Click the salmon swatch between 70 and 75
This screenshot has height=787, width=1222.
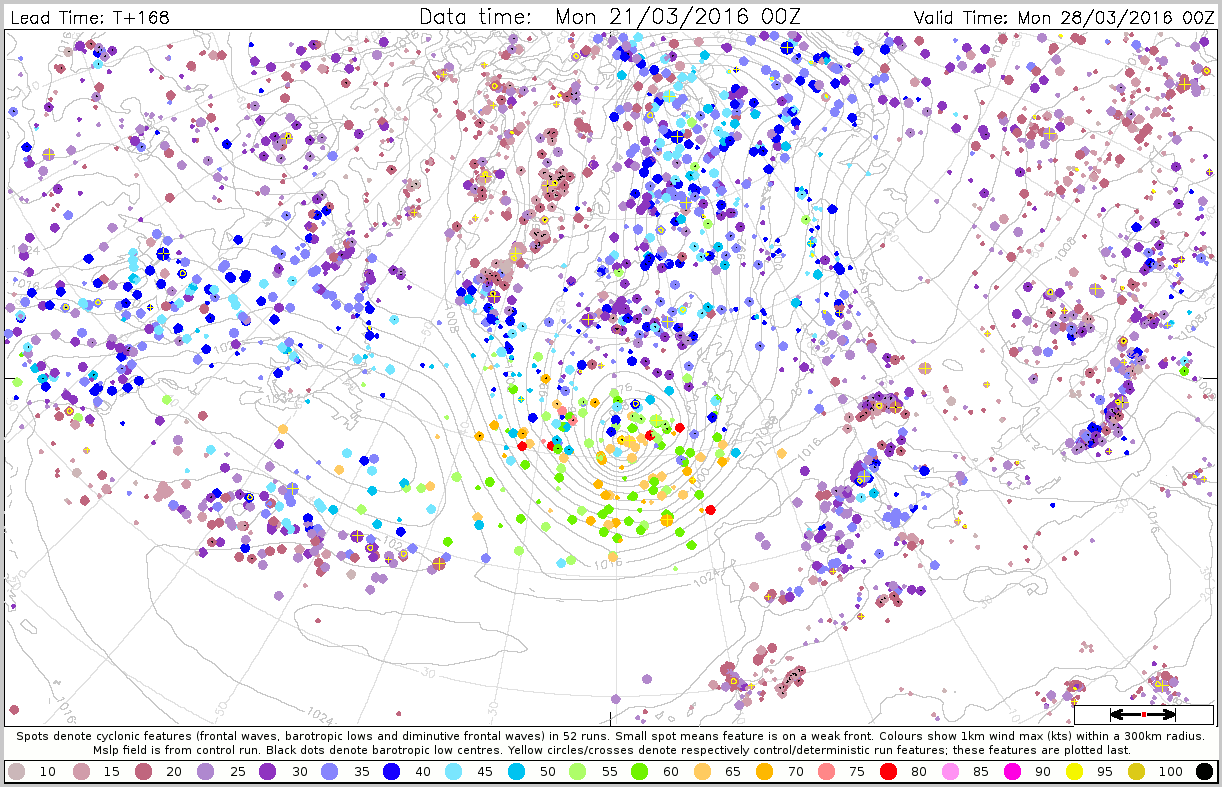pyautogui.click(x=828, y=772)
